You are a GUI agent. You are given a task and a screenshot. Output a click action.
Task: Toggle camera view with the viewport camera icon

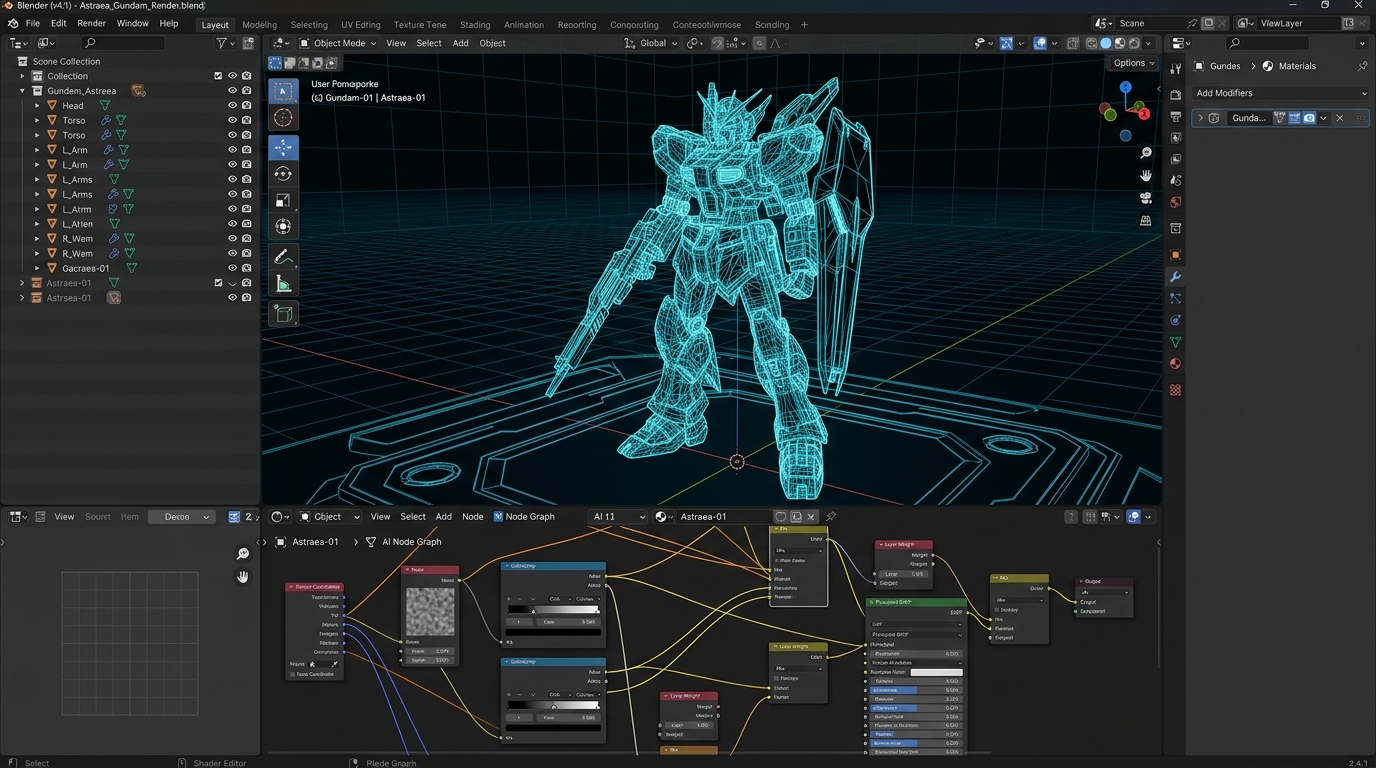1146,198
